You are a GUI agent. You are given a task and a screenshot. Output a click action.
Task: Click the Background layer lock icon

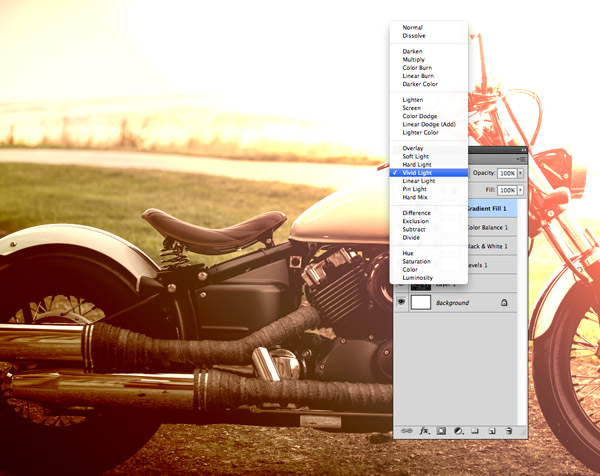pos(503,301)
